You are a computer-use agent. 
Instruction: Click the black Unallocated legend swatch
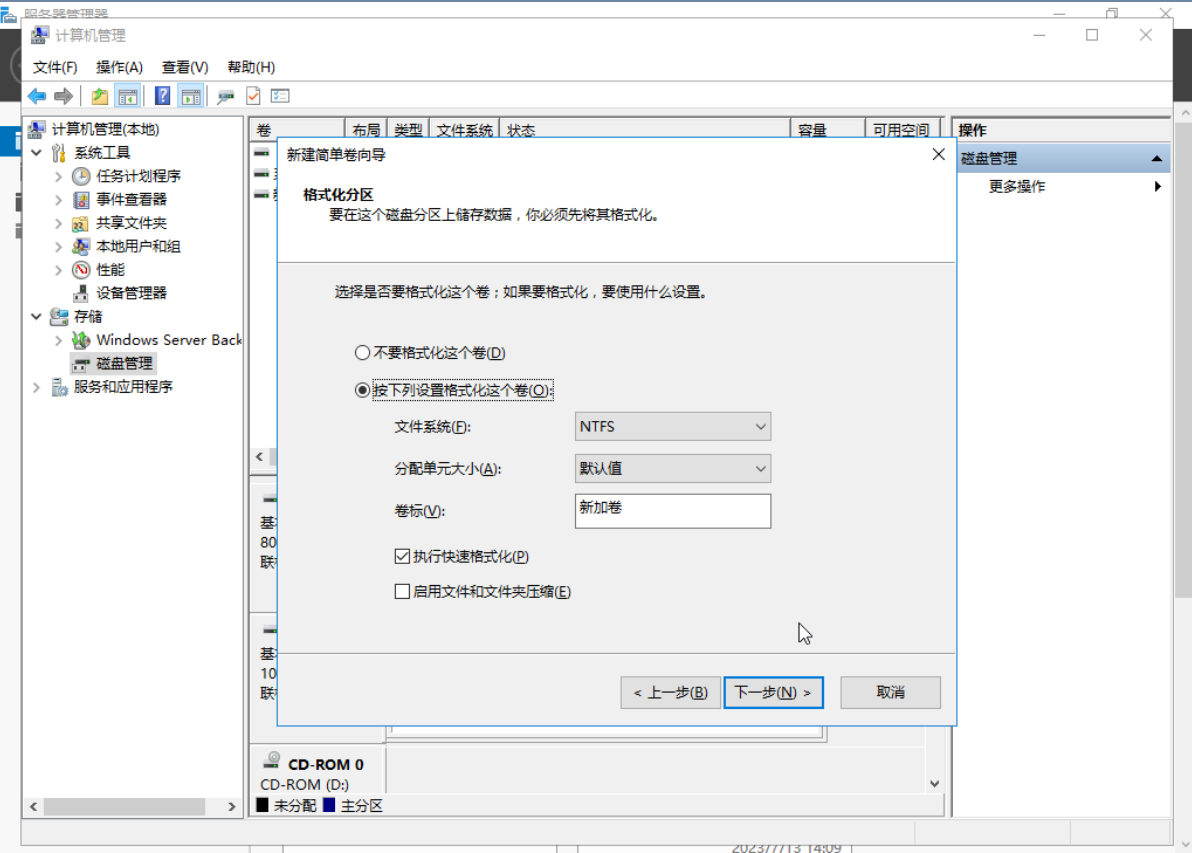coord(262,805)
